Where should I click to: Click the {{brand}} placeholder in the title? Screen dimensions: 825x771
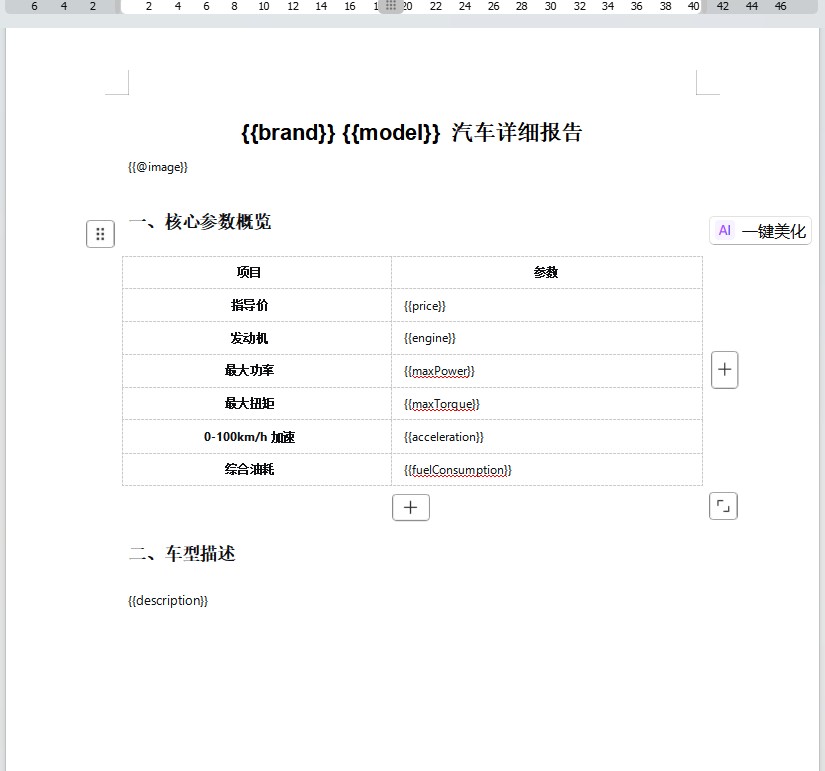288,133
